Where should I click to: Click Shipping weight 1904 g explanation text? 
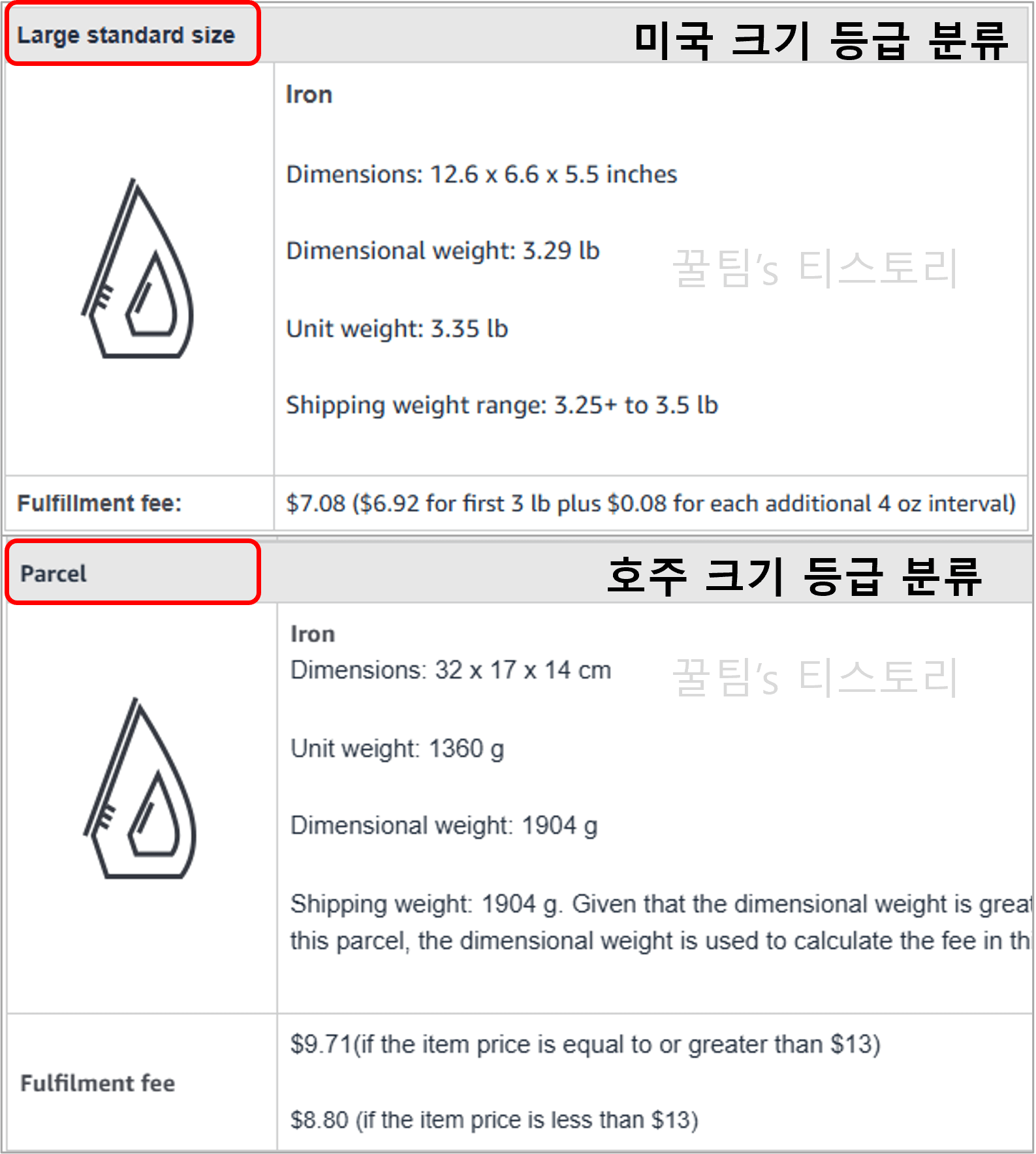click(x=661, y=922)
